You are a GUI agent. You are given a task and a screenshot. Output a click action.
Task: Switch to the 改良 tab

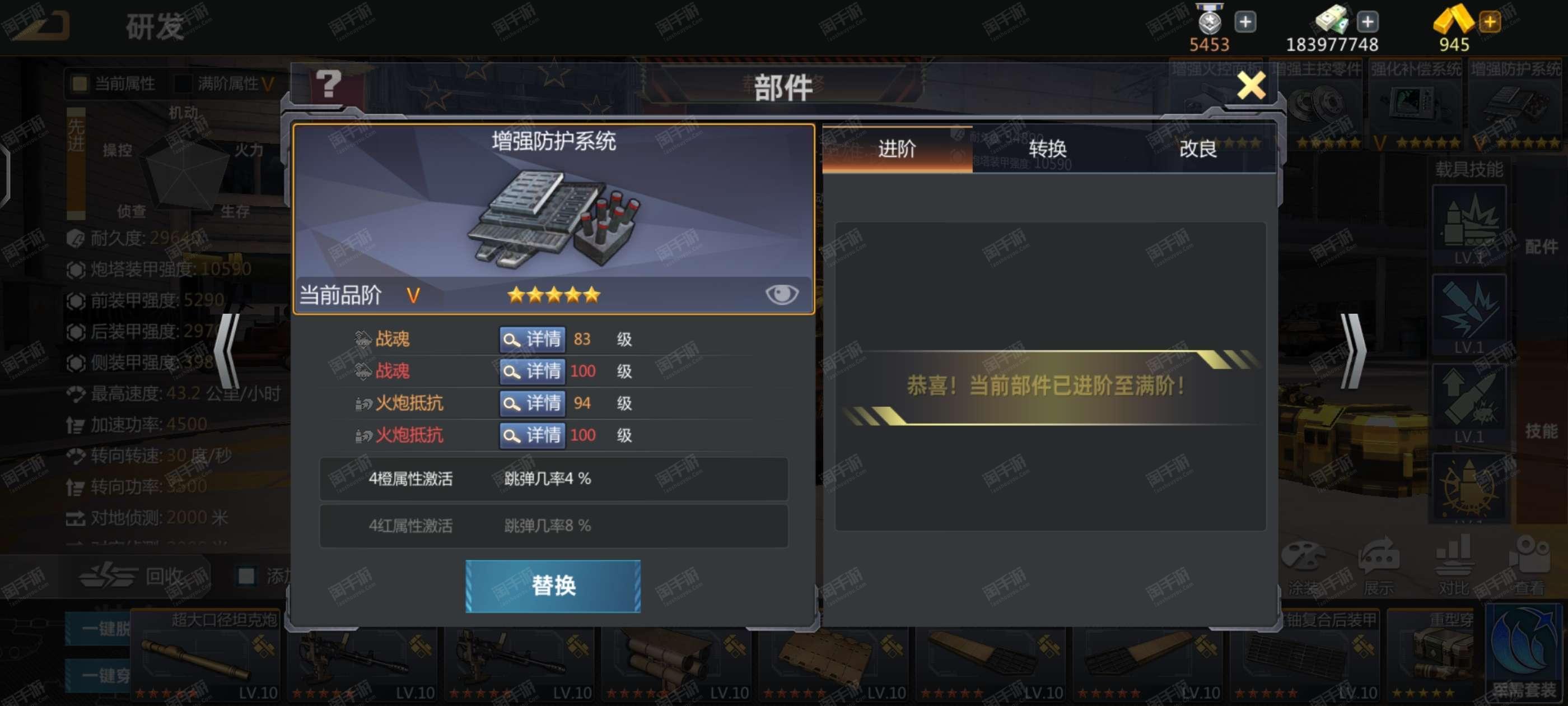tap(1197, 148)
